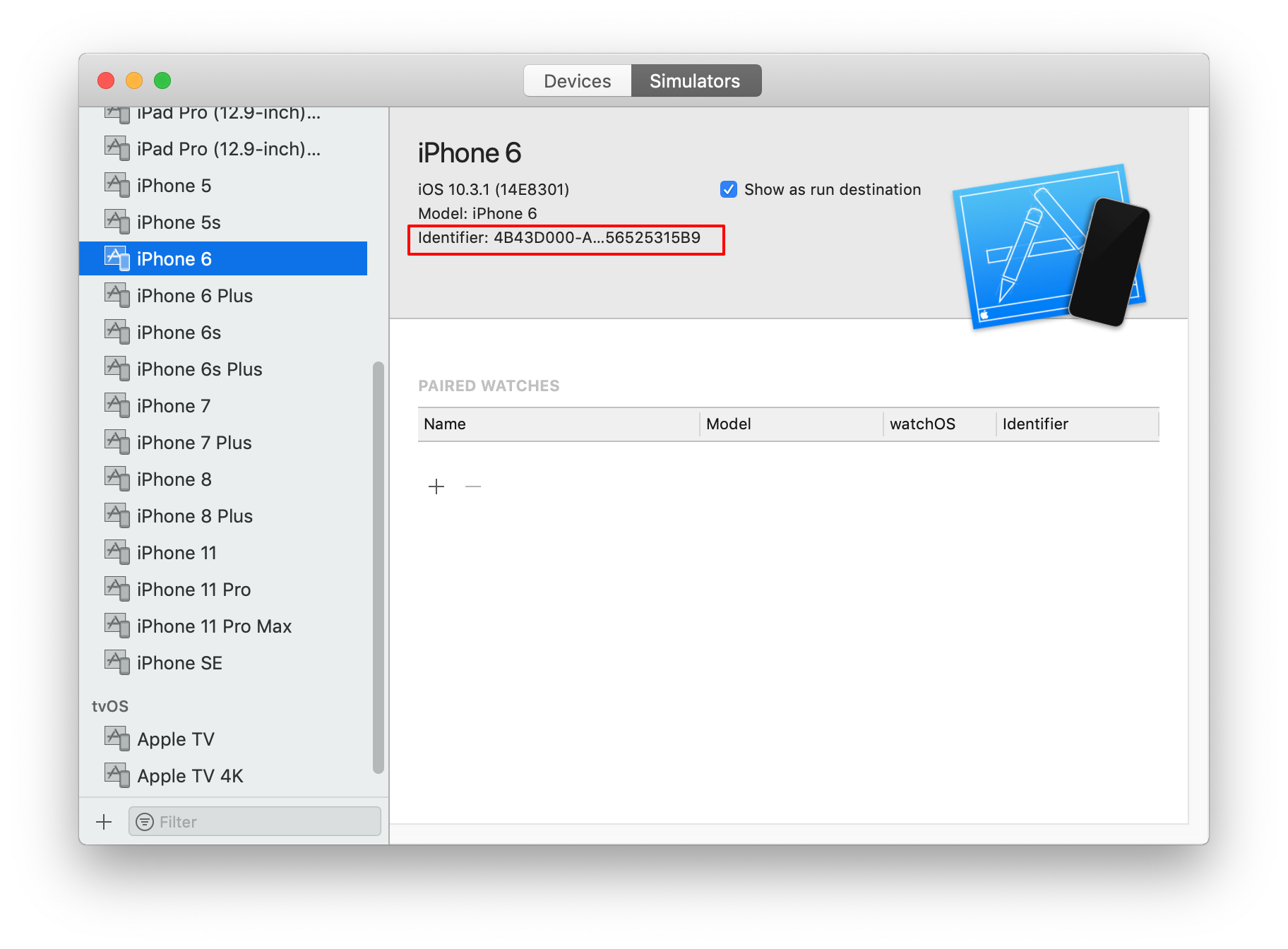Click the fully visible iPad Pro (12.9-inch) row

click(x=223, y=149)
